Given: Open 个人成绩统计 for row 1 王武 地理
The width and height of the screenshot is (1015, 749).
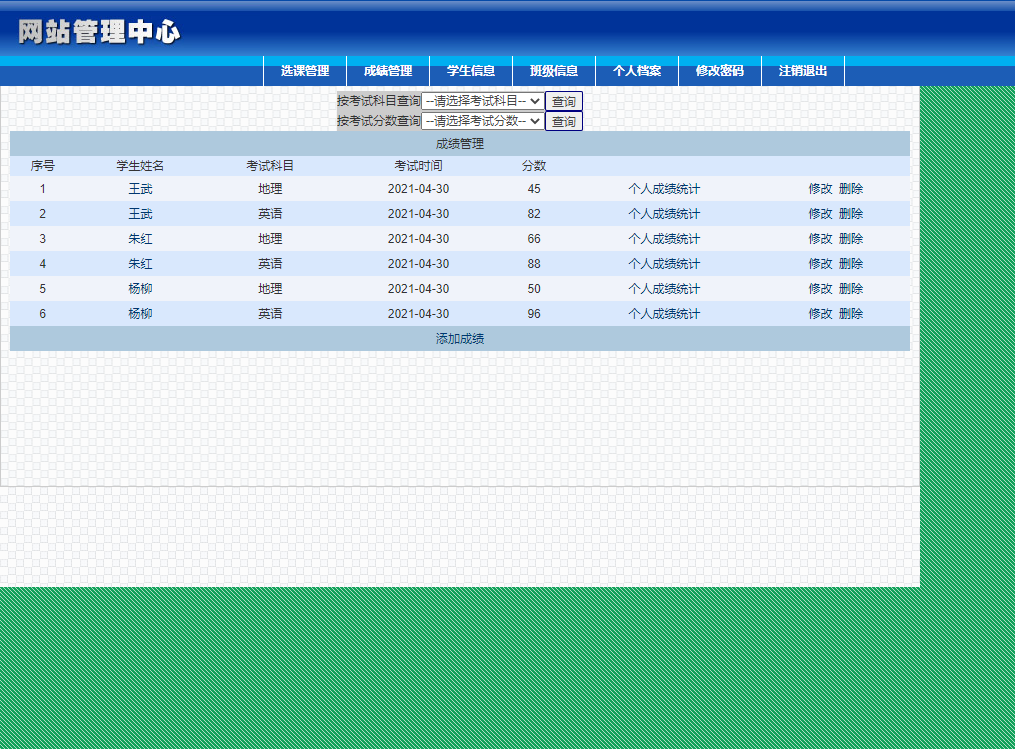Looking at the screenshot, I should click(x=664, y=189).
